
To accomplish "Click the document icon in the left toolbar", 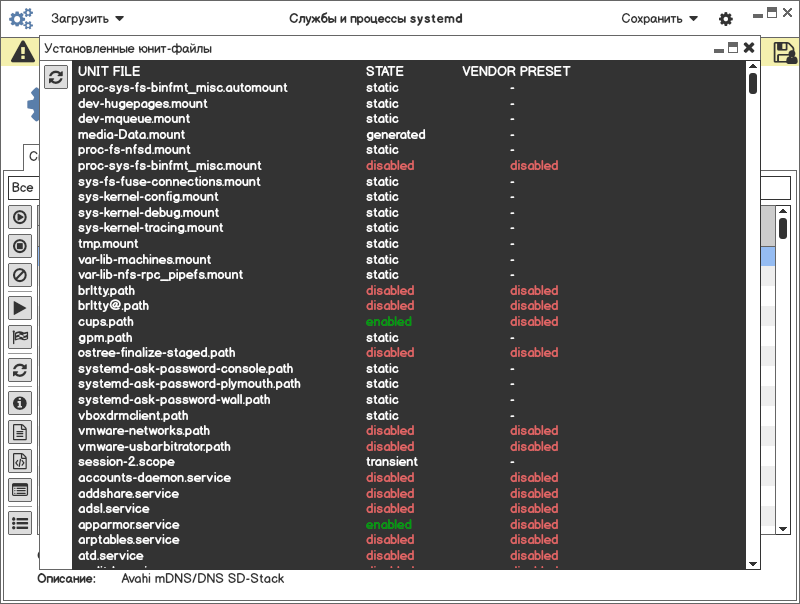I will tap(20, 432).
